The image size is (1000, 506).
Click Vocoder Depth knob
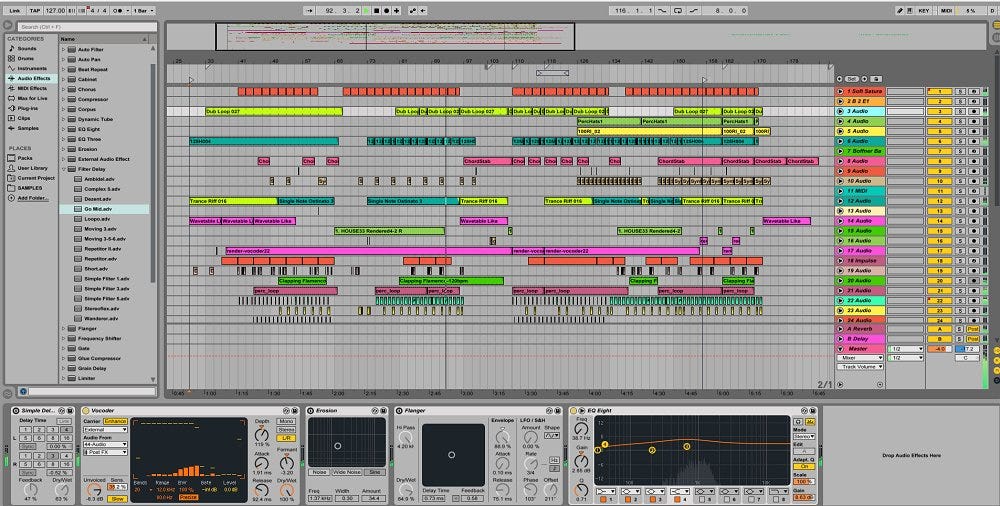point(262,433)
